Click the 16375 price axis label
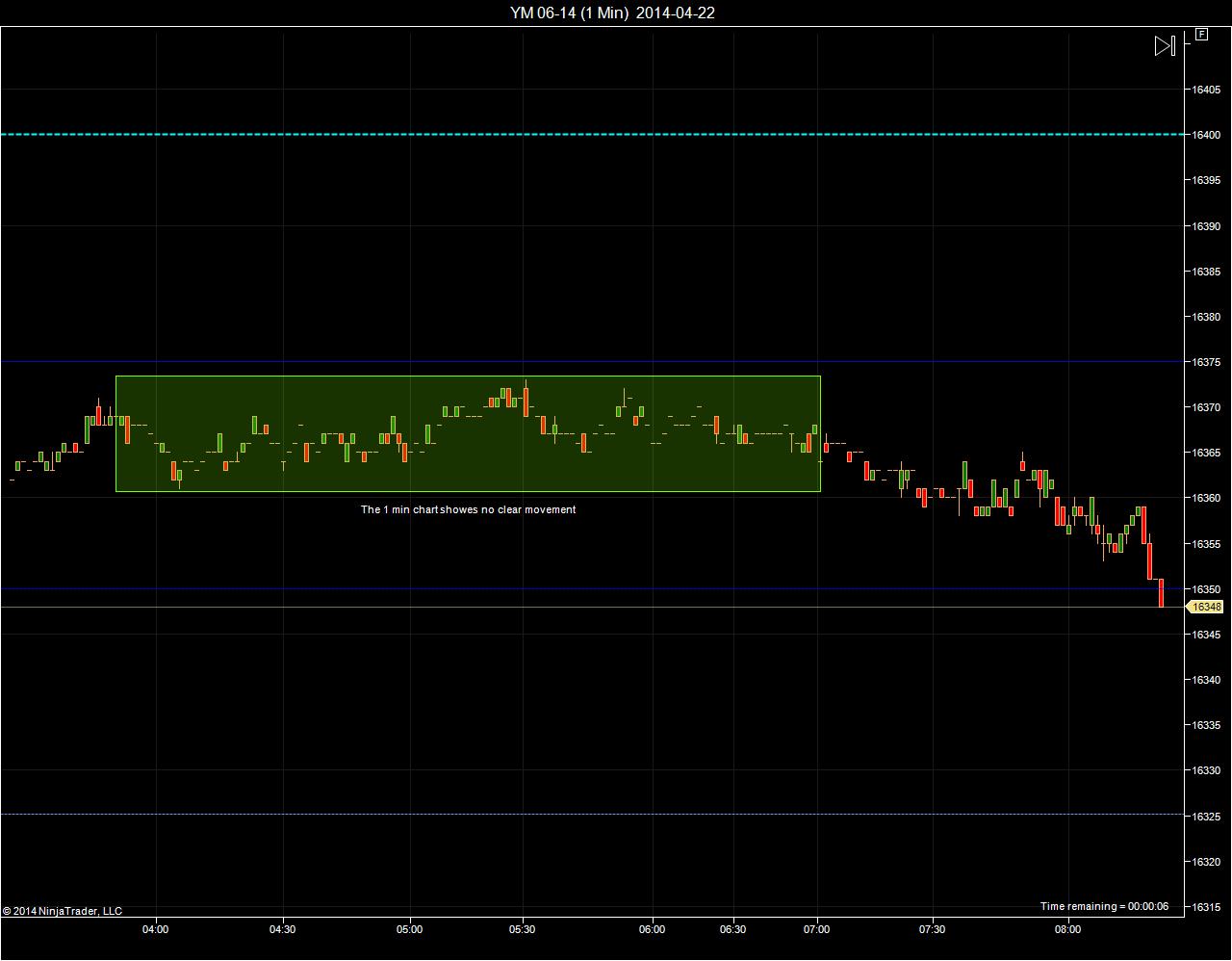Viewport: 1232px width, 961px height. pyautogui.click(x=1206, y=362)
